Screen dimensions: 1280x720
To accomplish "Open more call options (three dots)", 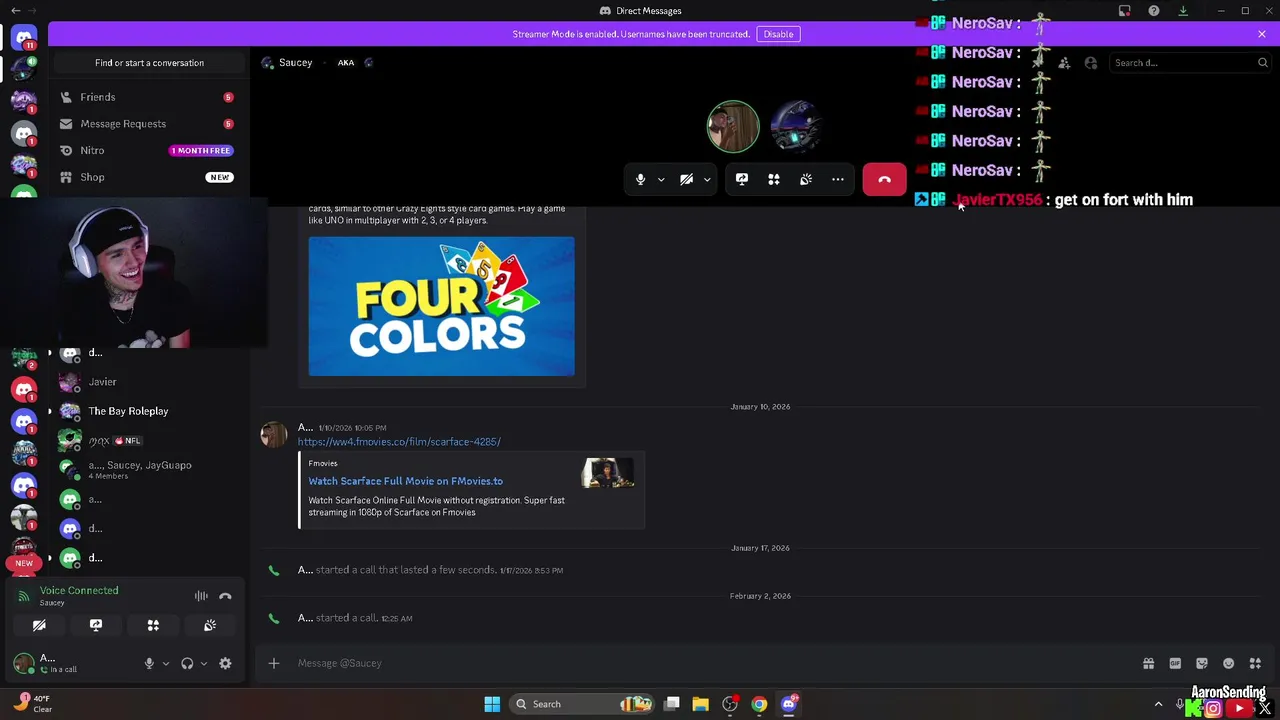I will click(x=838, y=179).
